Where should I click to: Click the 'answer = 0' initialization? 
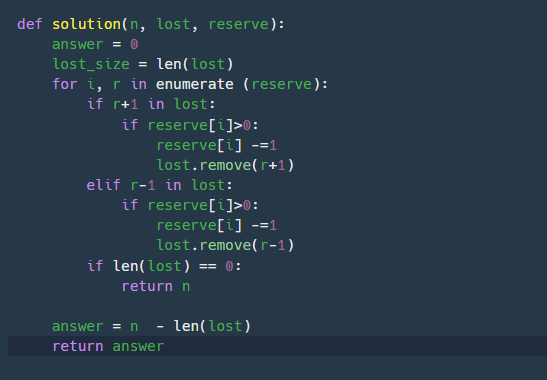[95, 44]
